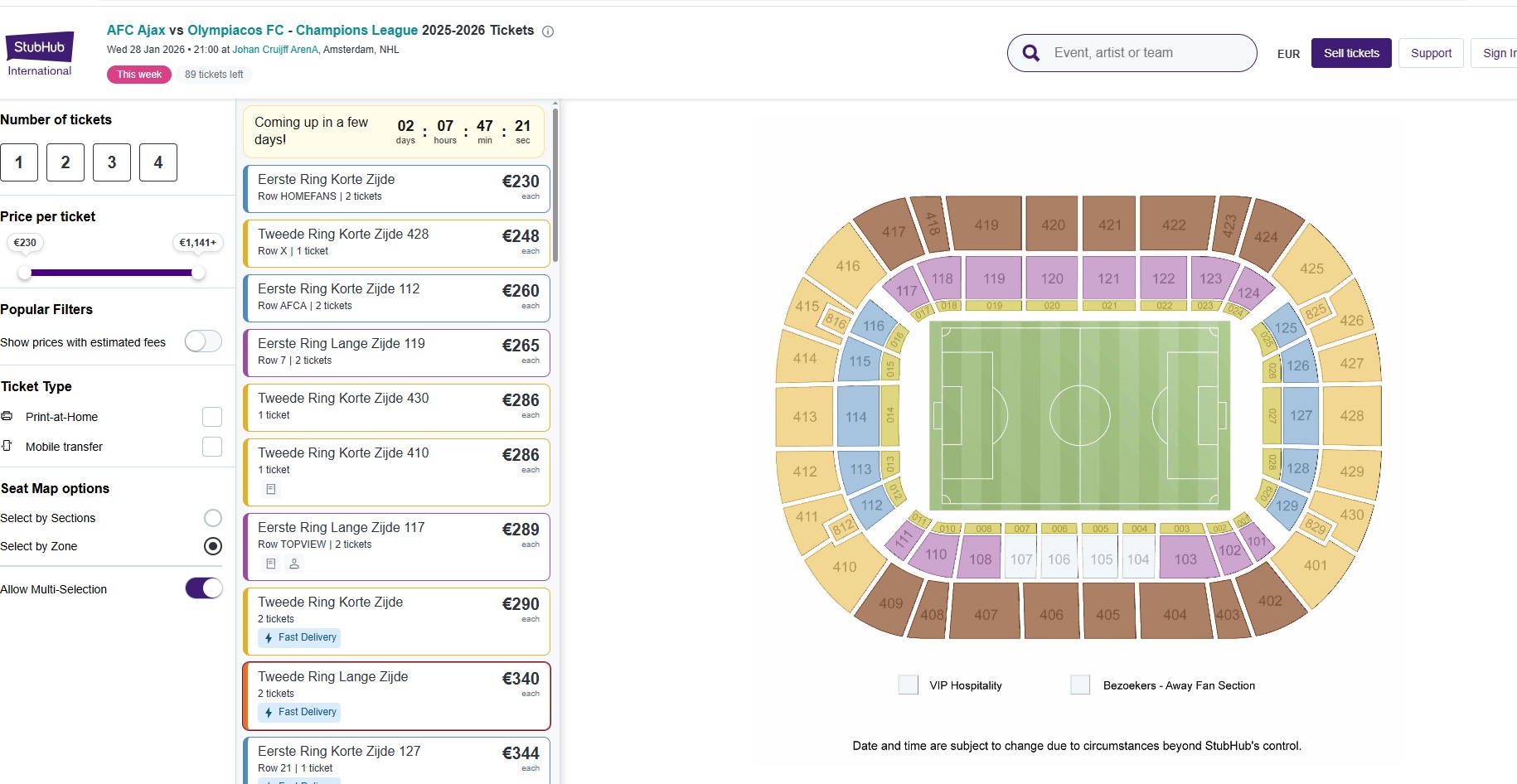1517x784 pixels.
Task: Click the Fast Delivery badge on €290 listing
Action: (x=299, y=637)
